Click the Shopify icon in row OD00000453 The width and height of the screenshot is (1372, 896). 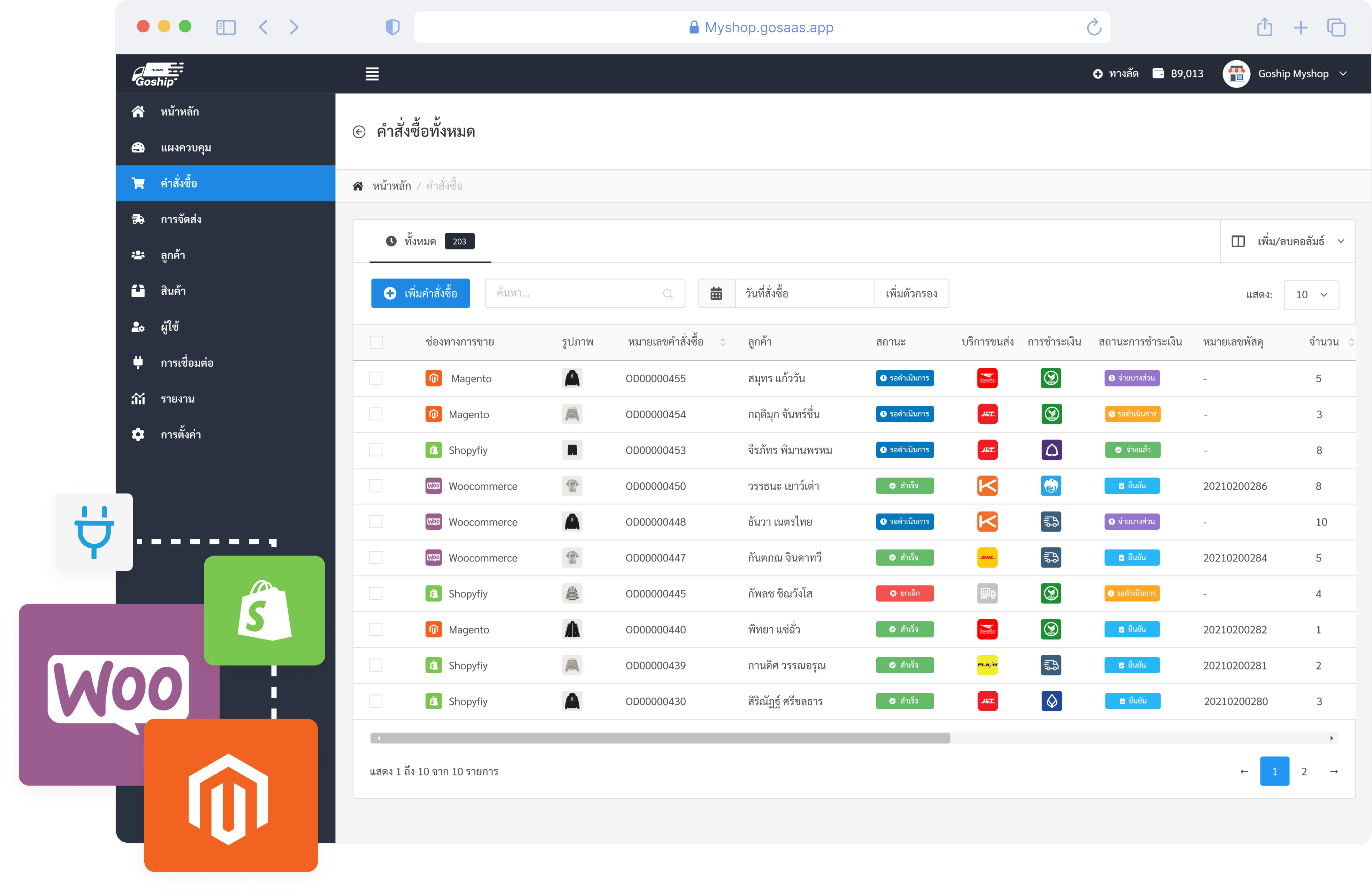tap(434, 450)
